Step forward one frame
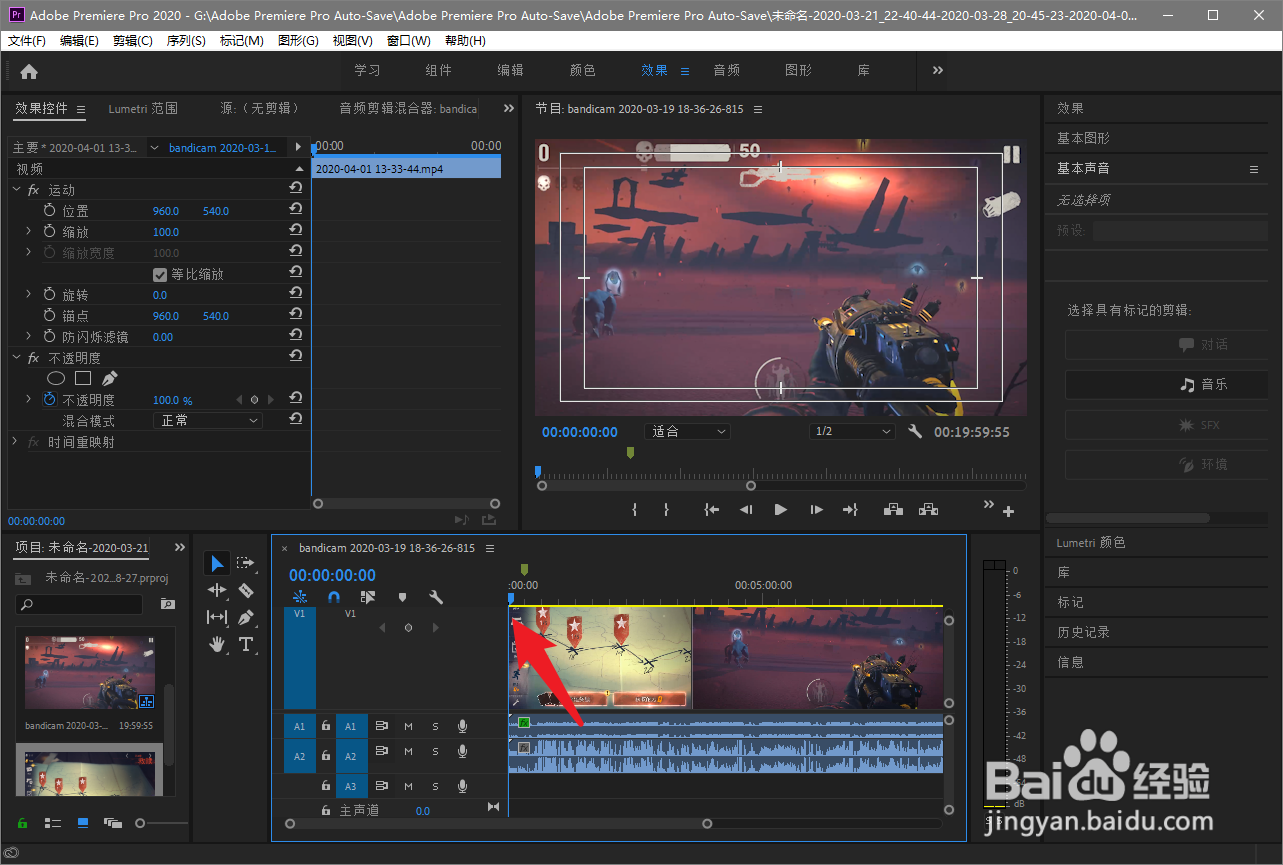Screen dimensions: 1283x865 click(x=816, y=509)
